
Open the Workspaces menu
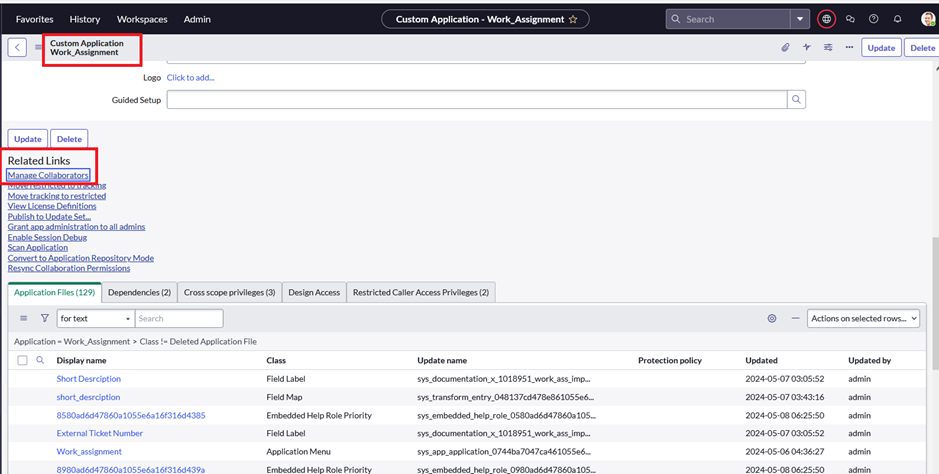142,19
